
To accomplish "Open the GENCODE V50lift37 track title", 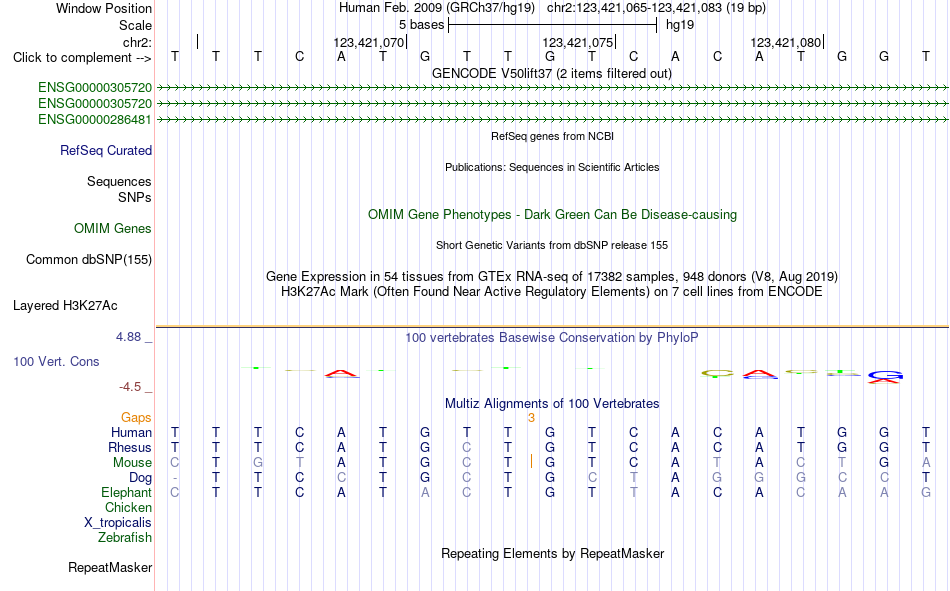I will tap(552, 73).
